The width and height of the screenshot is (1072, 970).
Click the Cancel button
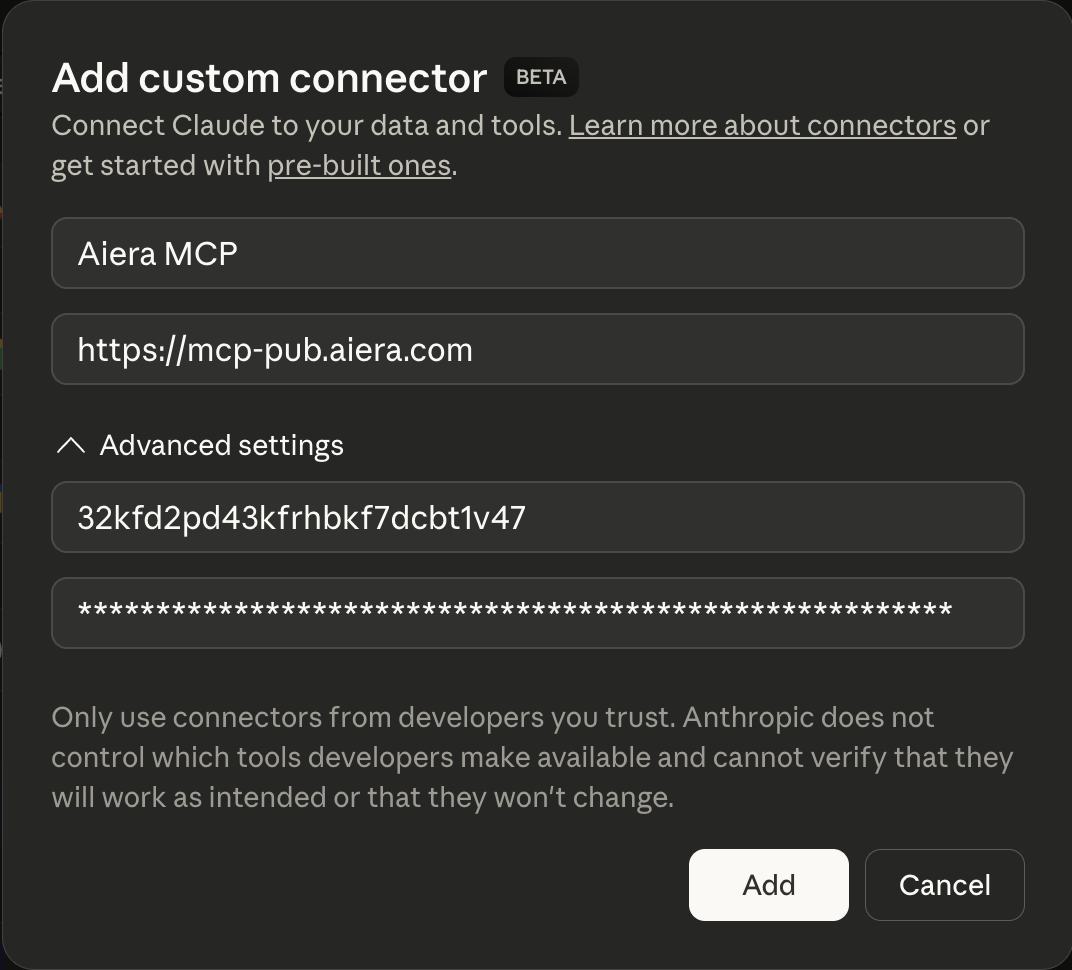pos(944,885)
